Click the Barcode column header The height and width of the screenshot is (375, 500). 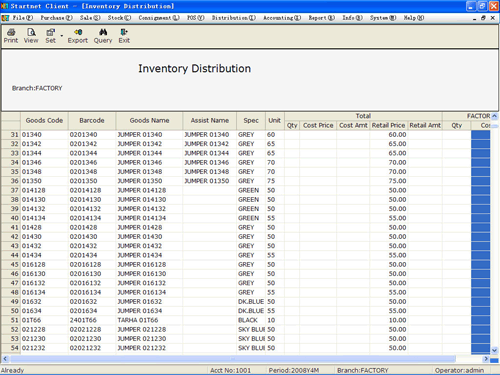click(x=92, y=121)
